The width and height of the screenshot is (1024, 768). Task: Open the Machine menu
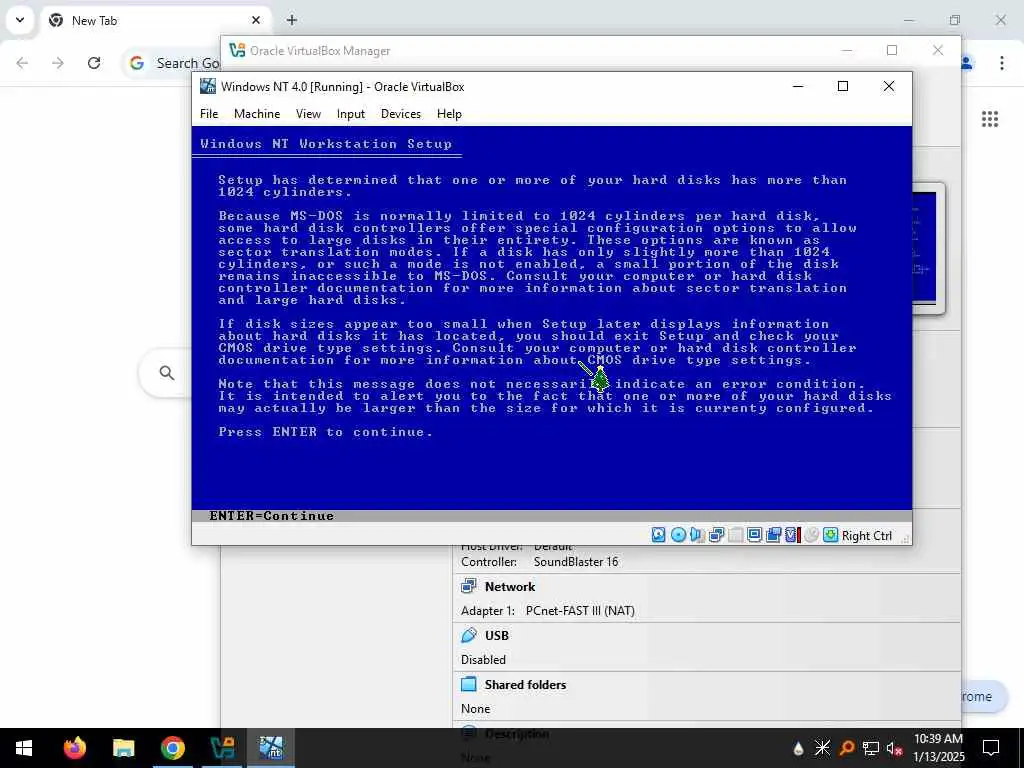(x=257, y=114)
